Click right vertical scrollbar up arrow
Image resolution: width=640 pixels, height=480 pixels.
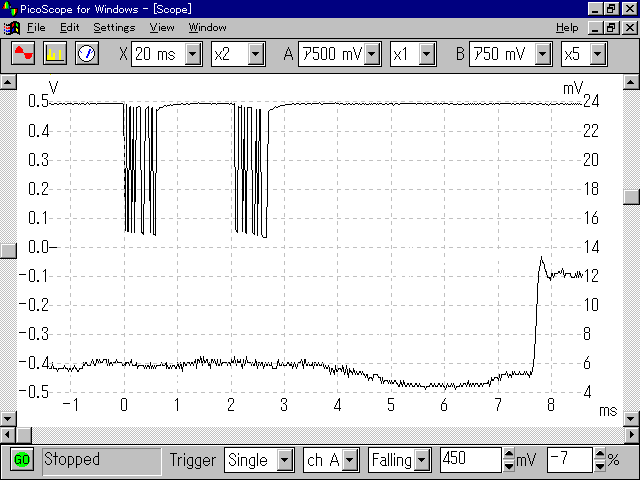click(631, 82)
